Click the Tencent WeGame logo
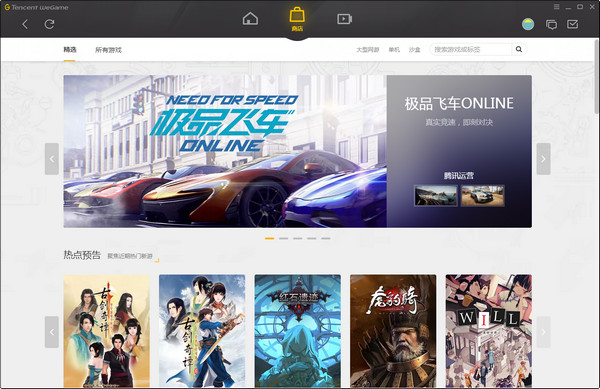This screenshot has height=389, width=600. pos(36,7)
